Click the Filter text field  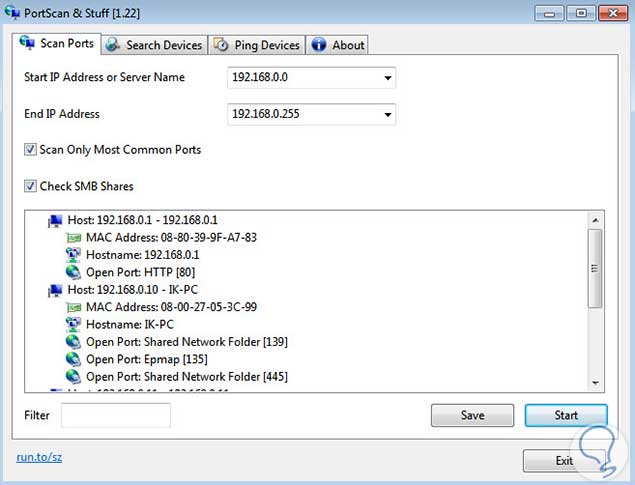tap(116, 415)
